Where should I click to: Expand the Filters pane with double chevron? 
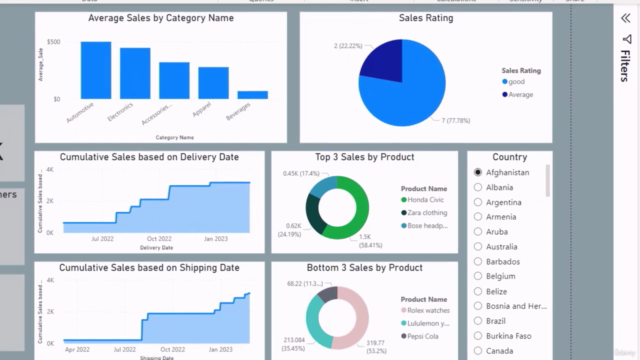coord(626,18)
